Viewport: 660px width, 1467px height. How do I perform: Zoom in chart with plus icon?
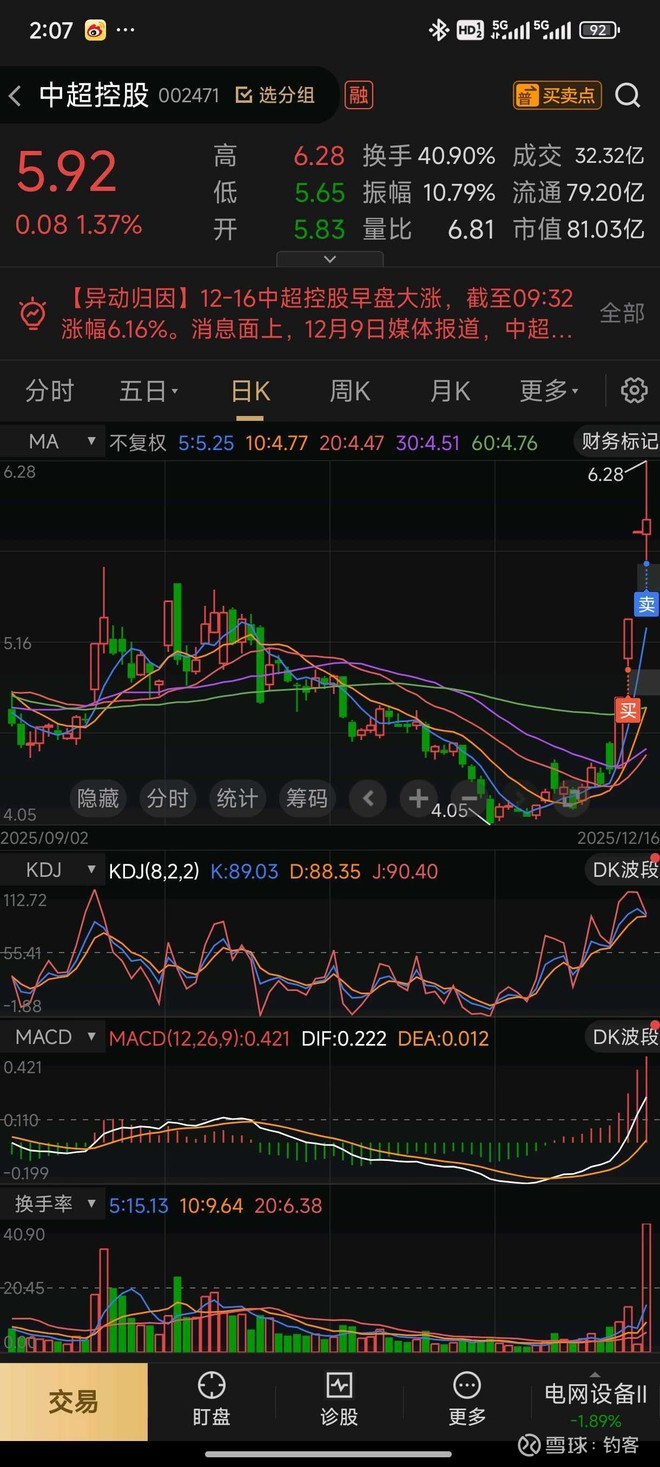click(417, 798)
